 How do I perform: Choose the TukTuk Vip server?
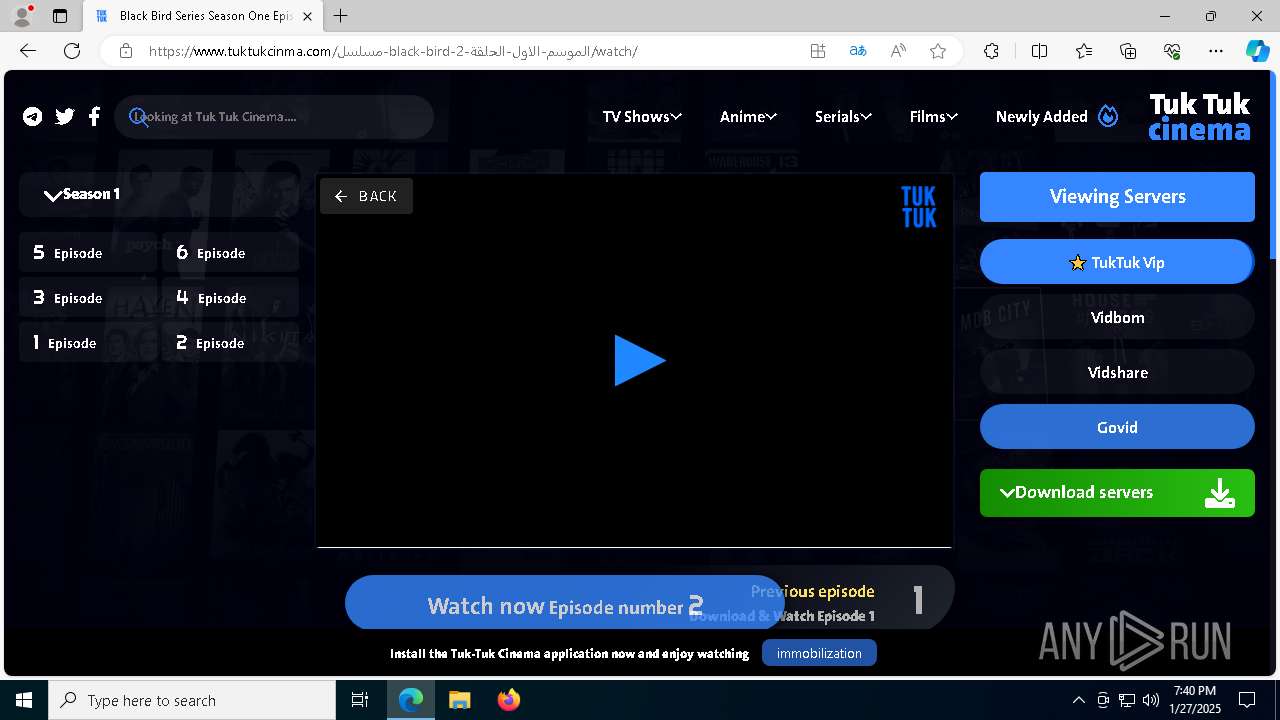(x=1117, y=262)
